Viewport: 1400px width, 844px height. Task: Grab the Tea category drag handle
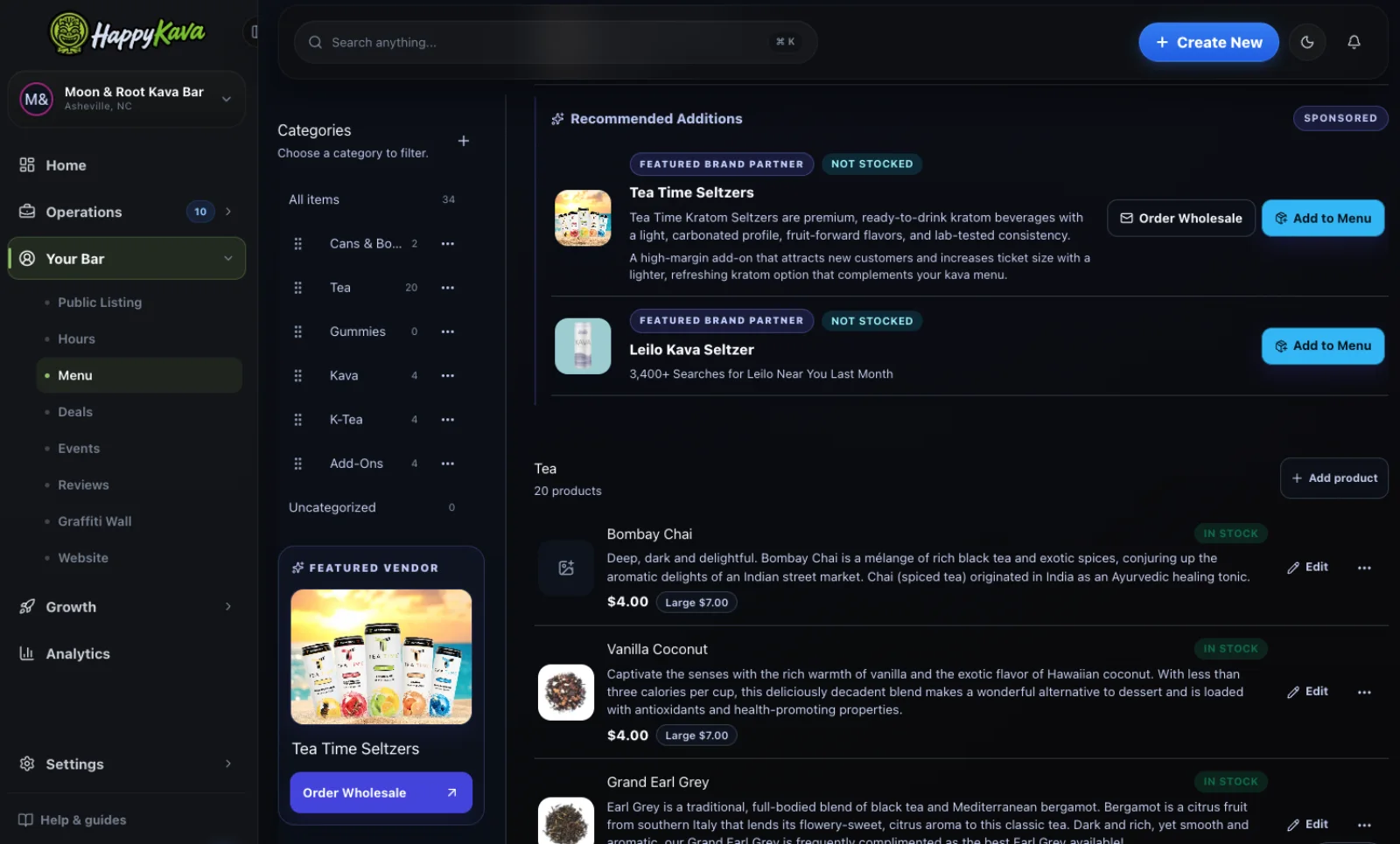[x=297, y=288]
